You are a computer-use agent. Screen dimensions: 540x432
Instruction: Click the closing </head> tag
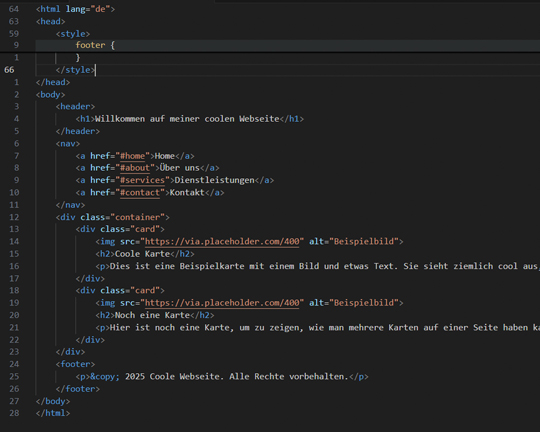53,82
